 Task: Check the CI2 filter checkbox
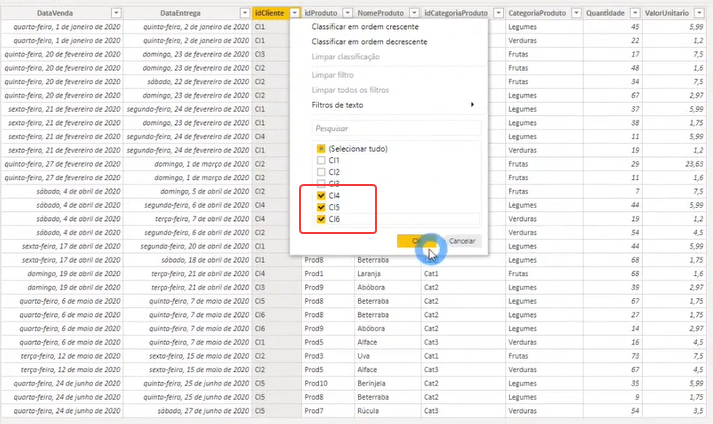click(x=321, y=172)
